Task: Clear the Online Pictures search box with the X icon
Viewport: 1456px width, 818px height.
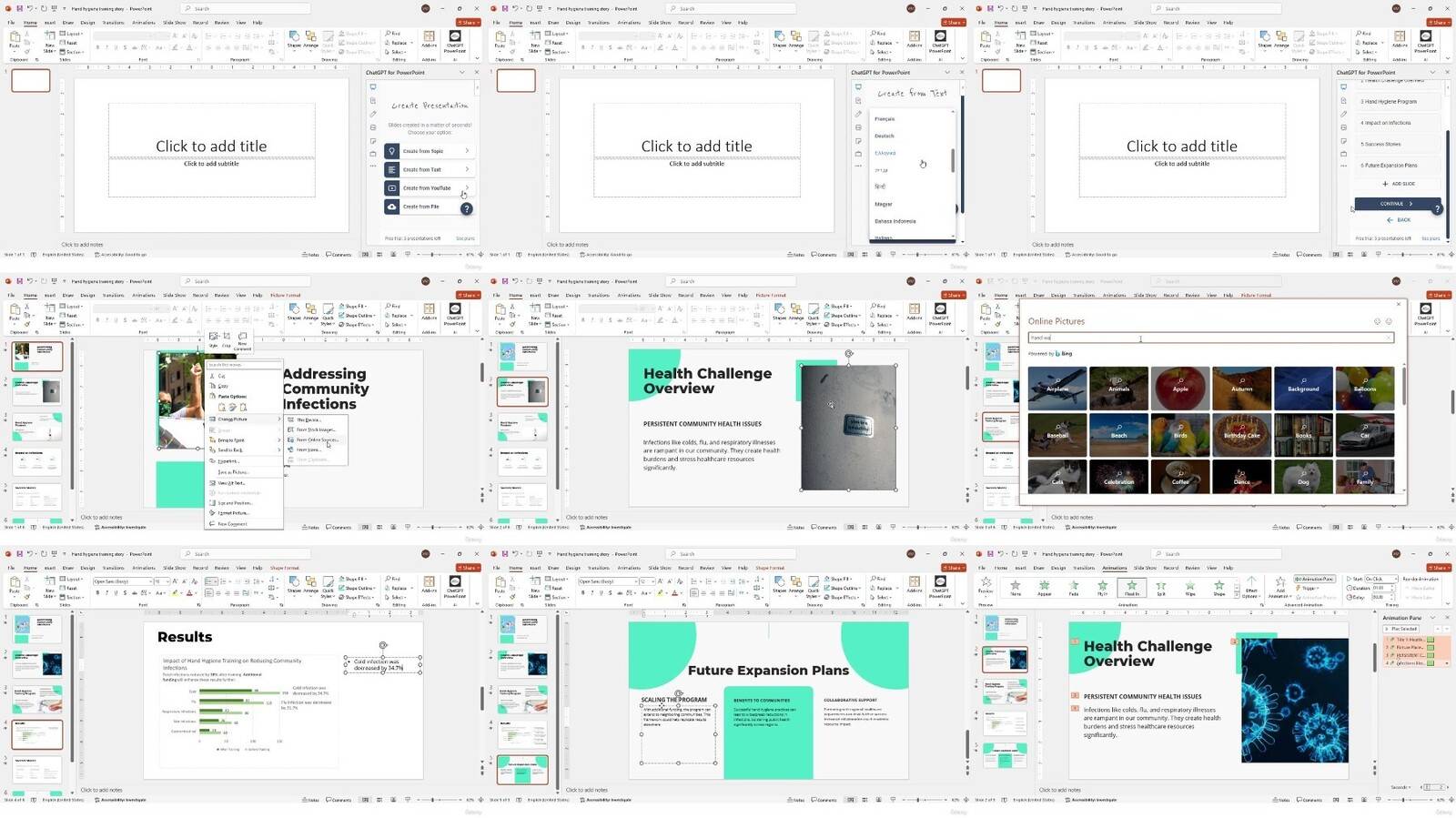Action: pos(1388,338)
